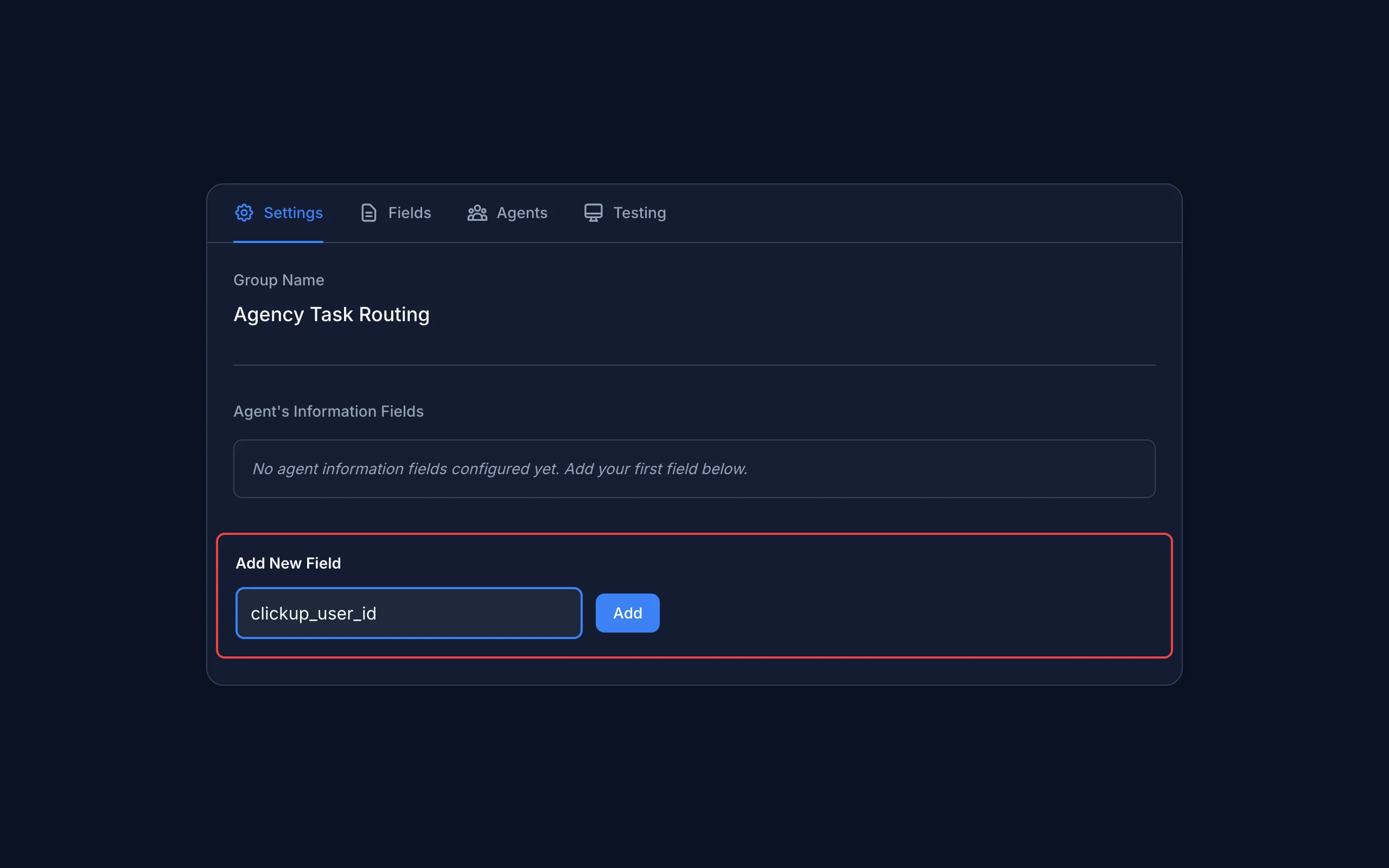Click the Add New Field section heading
Viewport: 1389px width, 868px height.
click(288, 563)
